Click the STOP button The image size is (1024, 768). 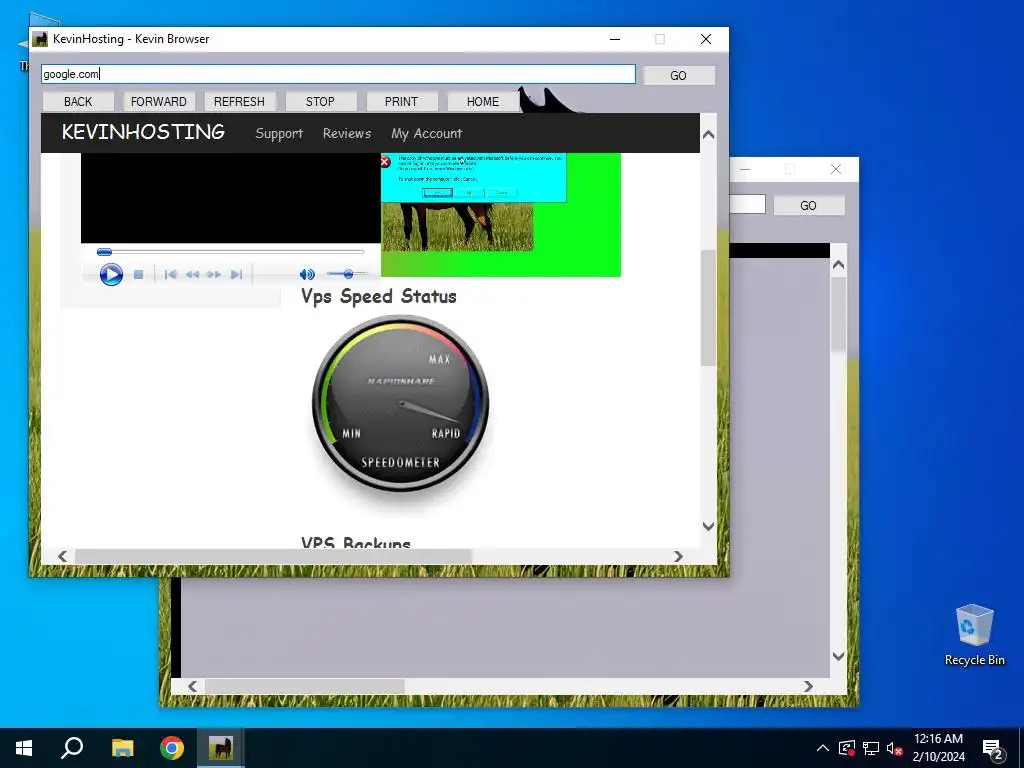pyautogui.click(x=320, y=101)
